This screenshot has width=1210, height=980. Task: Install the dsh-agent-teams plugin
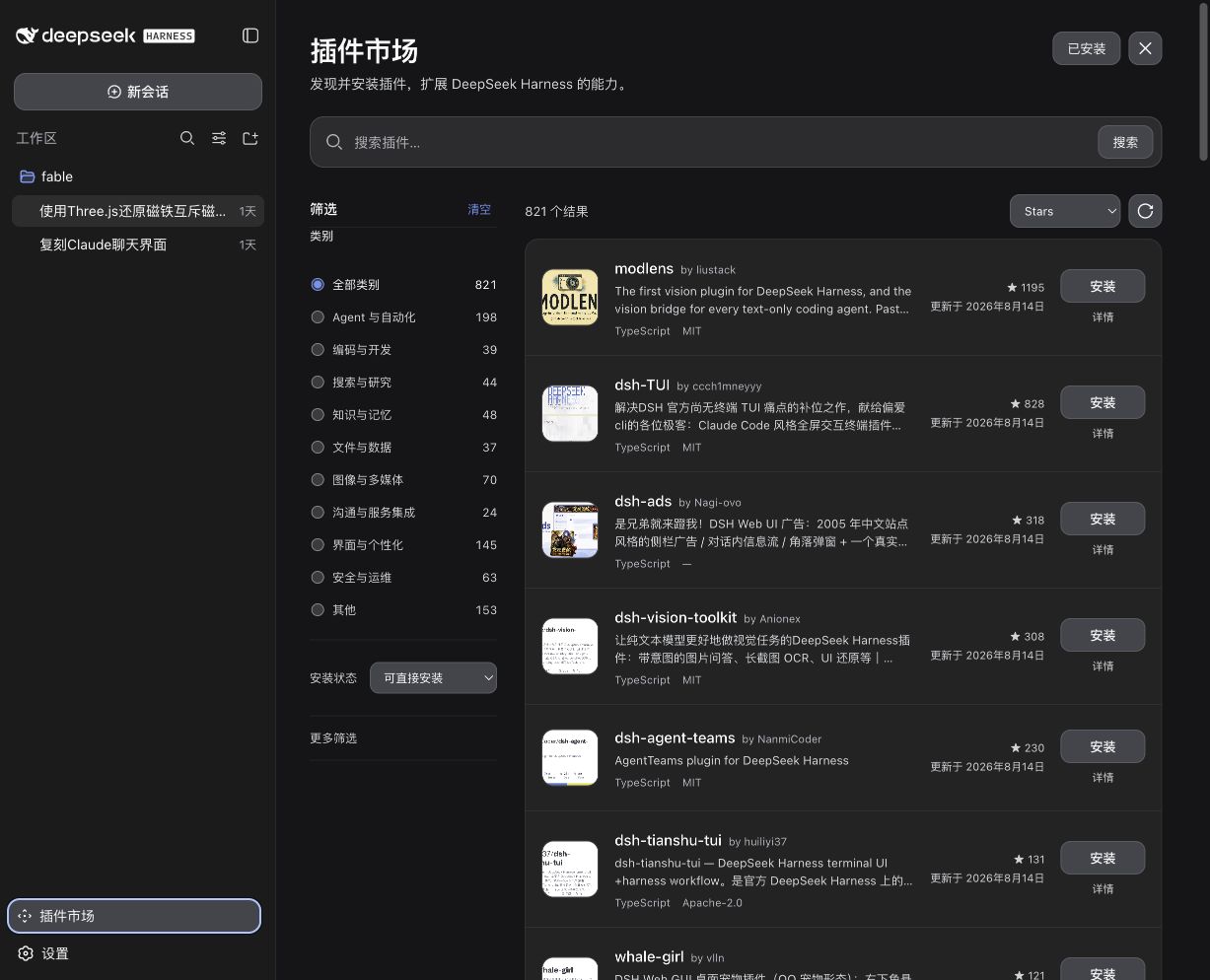(1103, 746)
